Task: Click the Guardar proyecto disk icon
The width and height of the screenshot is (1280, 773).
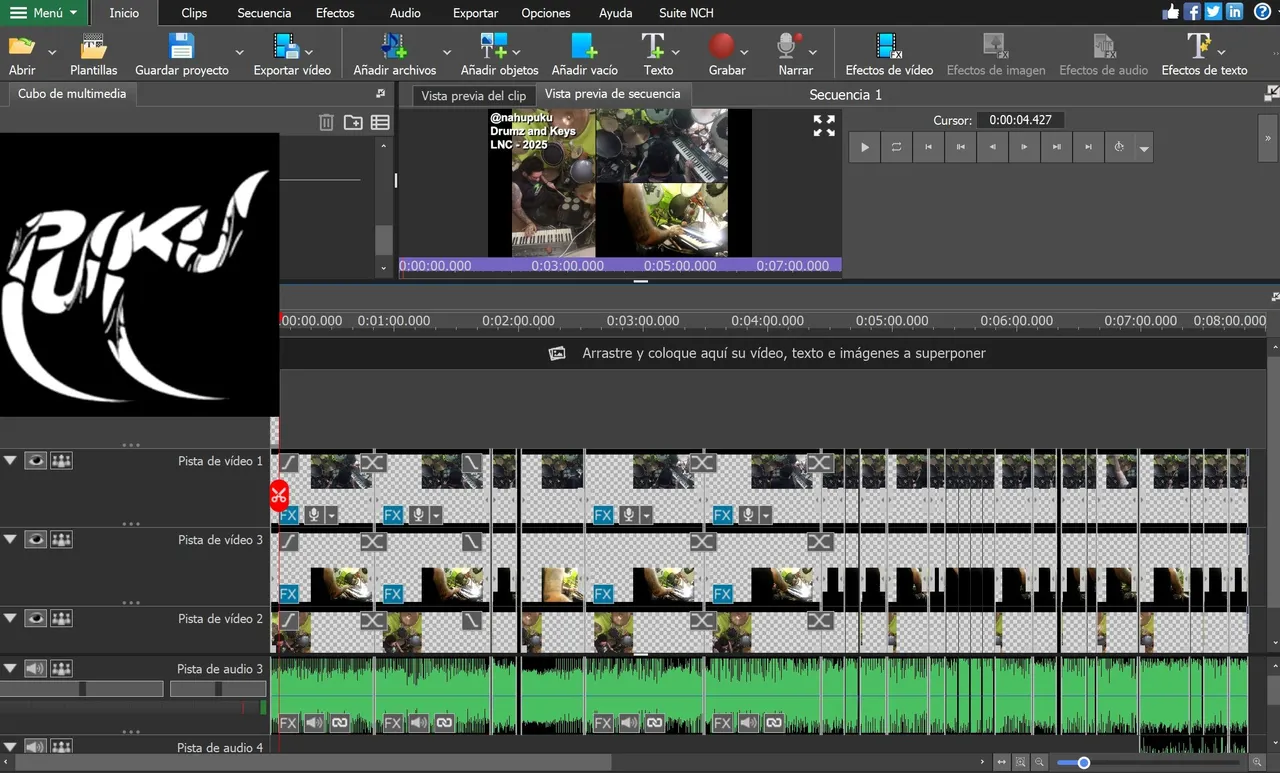Action: 181,46
